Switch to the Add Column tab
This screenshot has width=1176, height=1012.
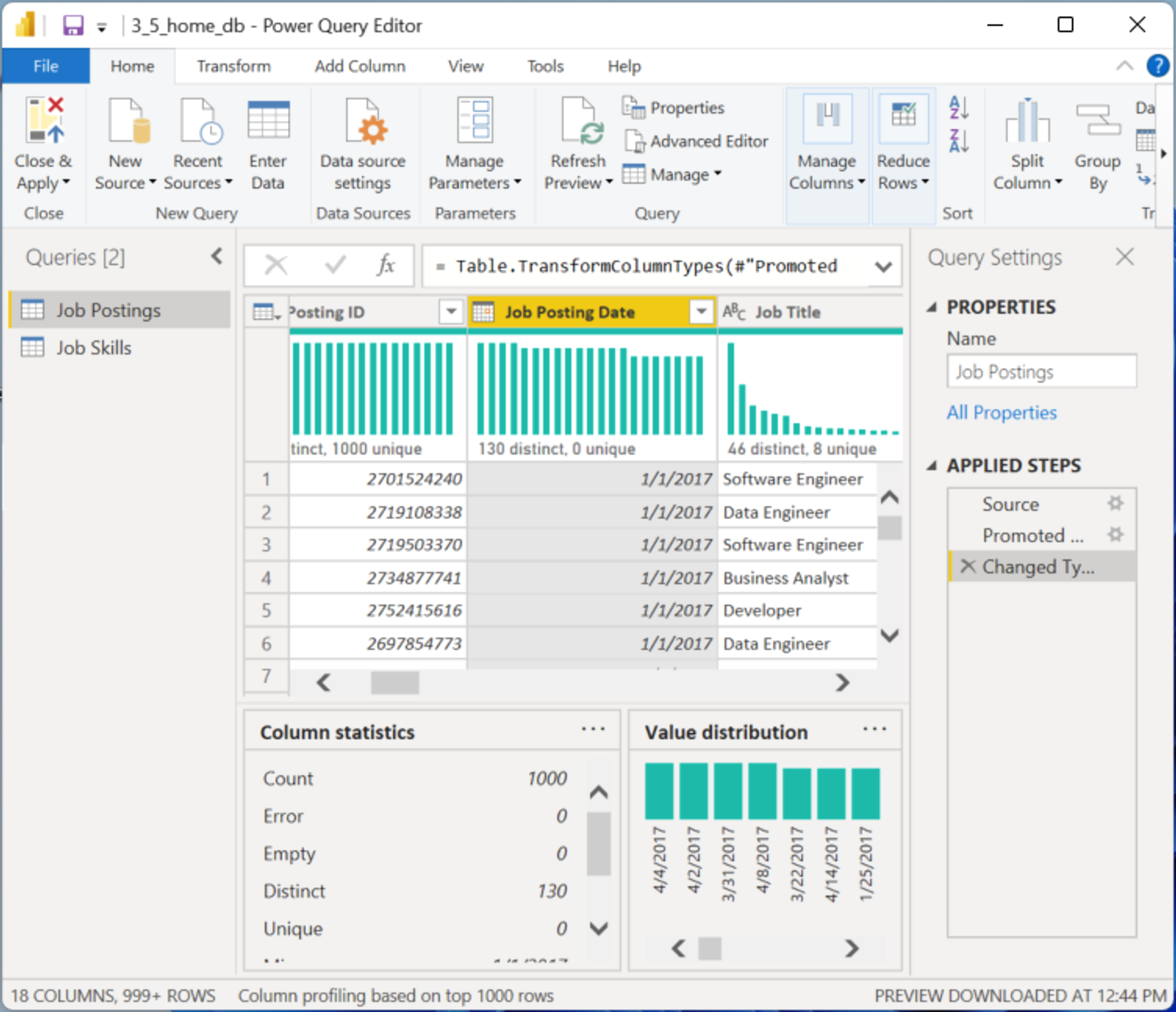pyautogui.click(x=360, y=66)
